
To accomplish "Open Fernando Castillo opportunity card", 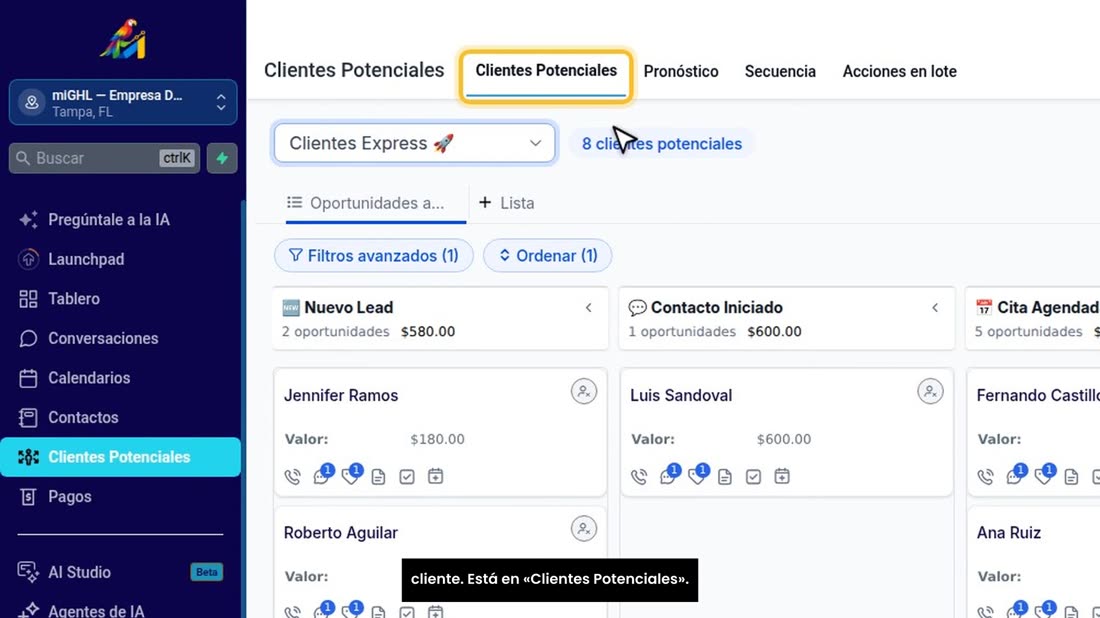I will (1033, 432).
